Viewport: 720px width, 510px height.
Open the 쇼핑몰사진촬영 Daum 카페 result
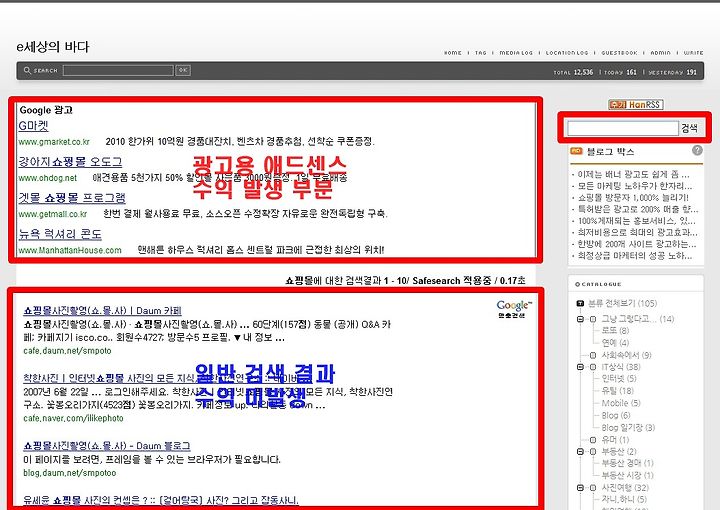tap(102, 311)
